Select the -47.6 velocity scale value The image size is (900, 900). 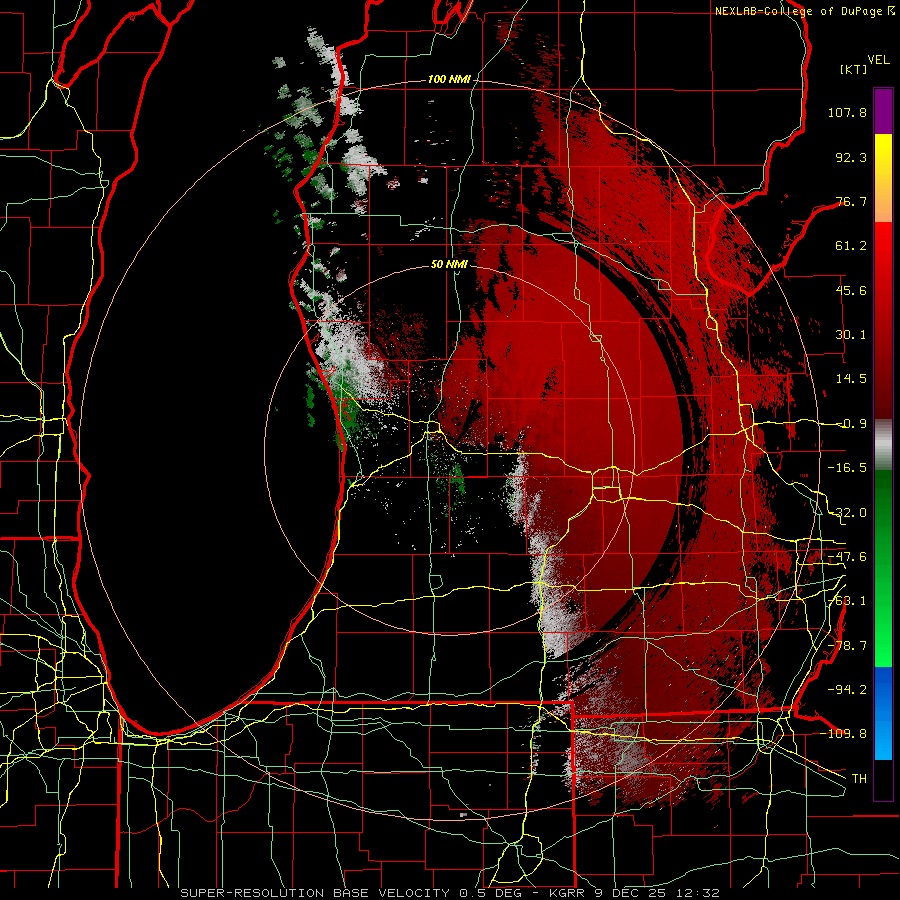pos(847,557)
